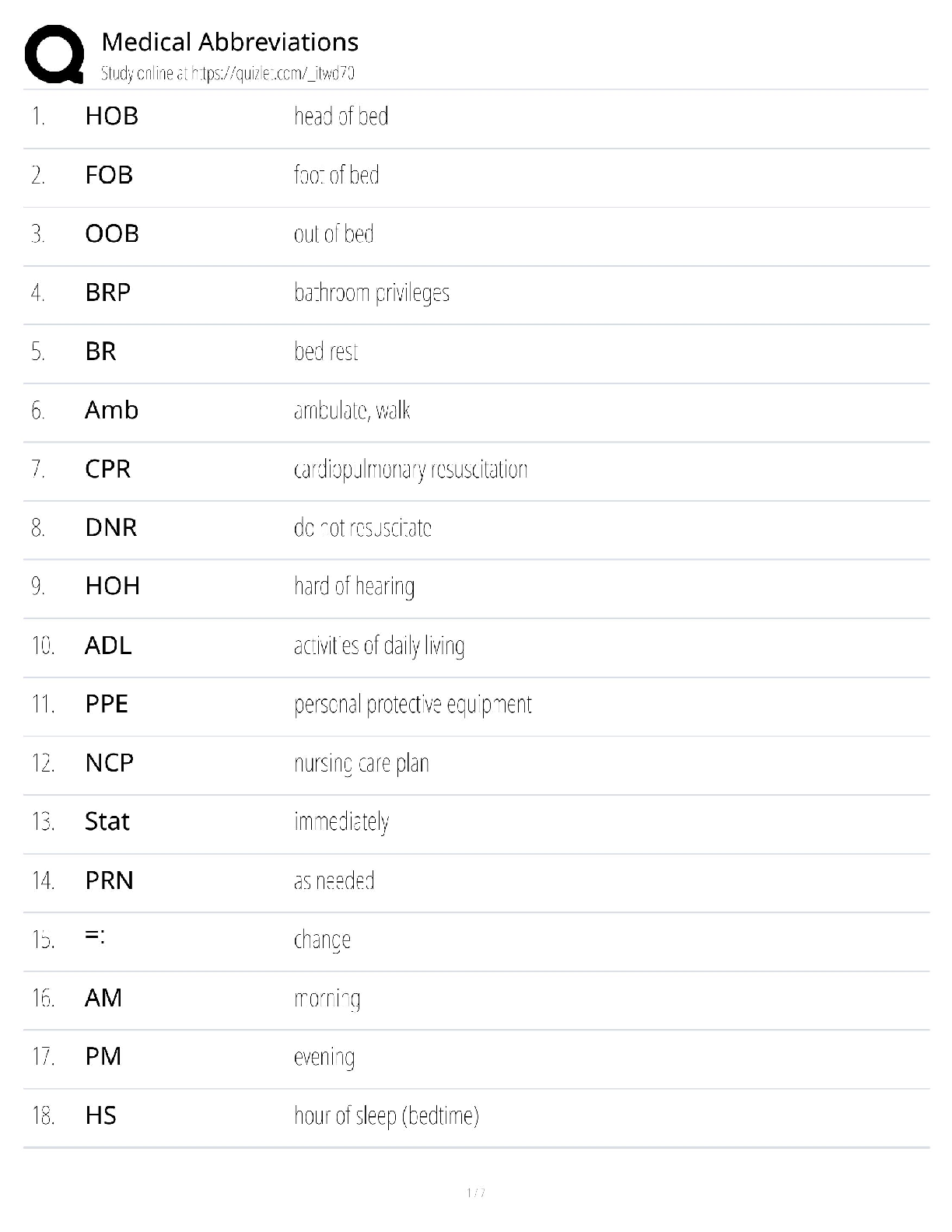
Task: Select the NCP term
Action: pos(110,763)
